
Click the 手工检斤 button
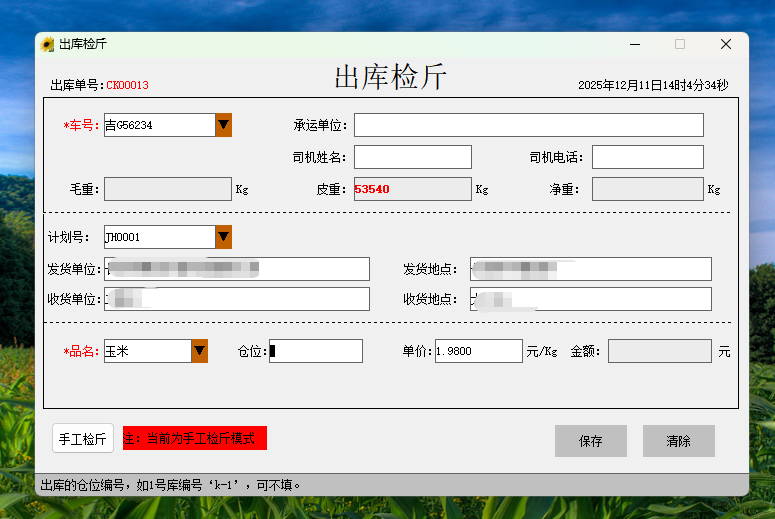(83, 438)
